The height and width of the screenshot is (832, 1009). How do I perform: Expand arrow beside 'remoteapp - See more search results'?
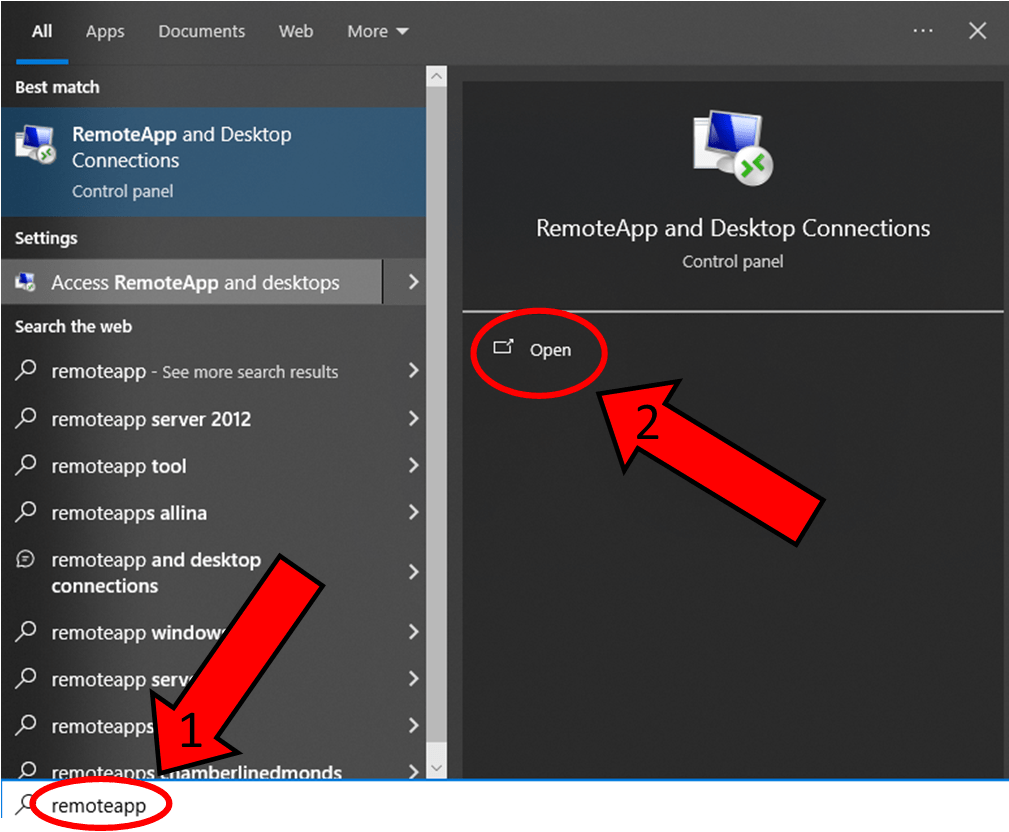click(413, 370)
